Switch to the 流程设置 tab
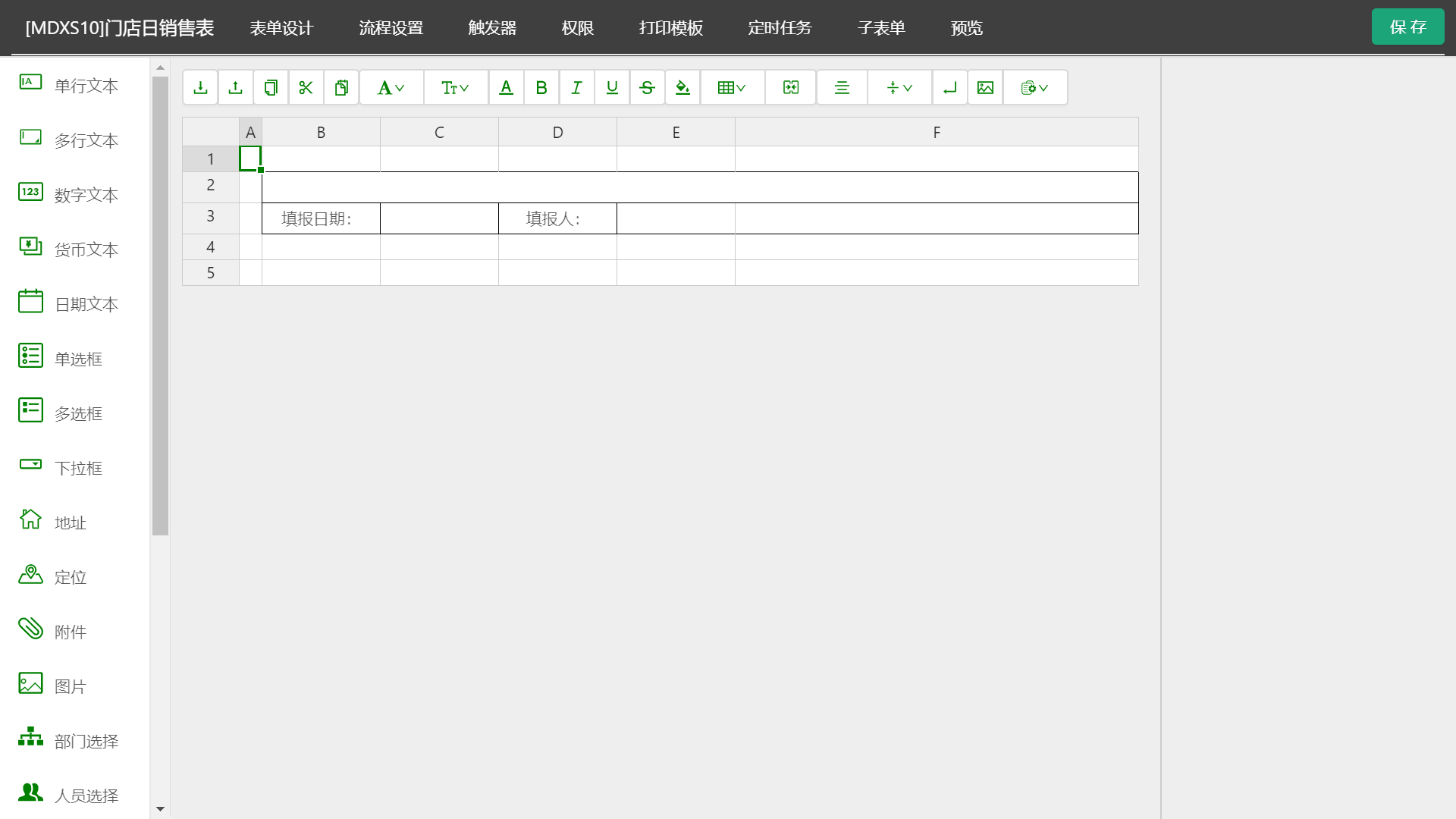Image resolution: width=1456 pixels, height=819 pixels. pos(391,28)
